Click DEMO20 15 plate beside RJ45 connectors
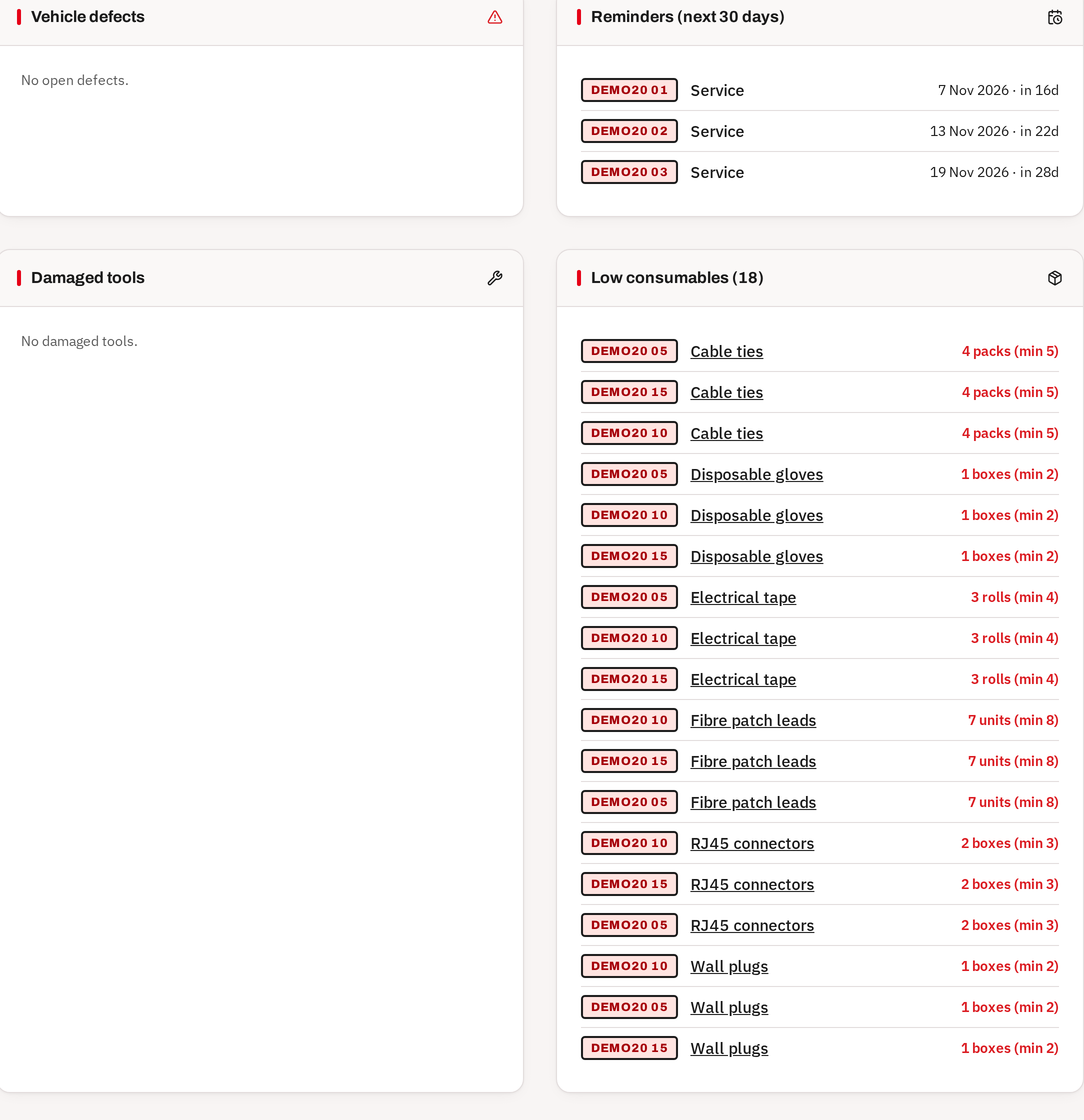Screen dimensions: 1084x1120 click(629, 884)
